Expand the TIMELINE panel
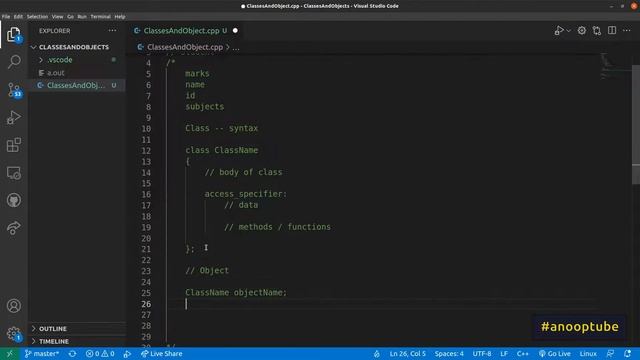The image size is (640, 360). click(x=54, y=341)
